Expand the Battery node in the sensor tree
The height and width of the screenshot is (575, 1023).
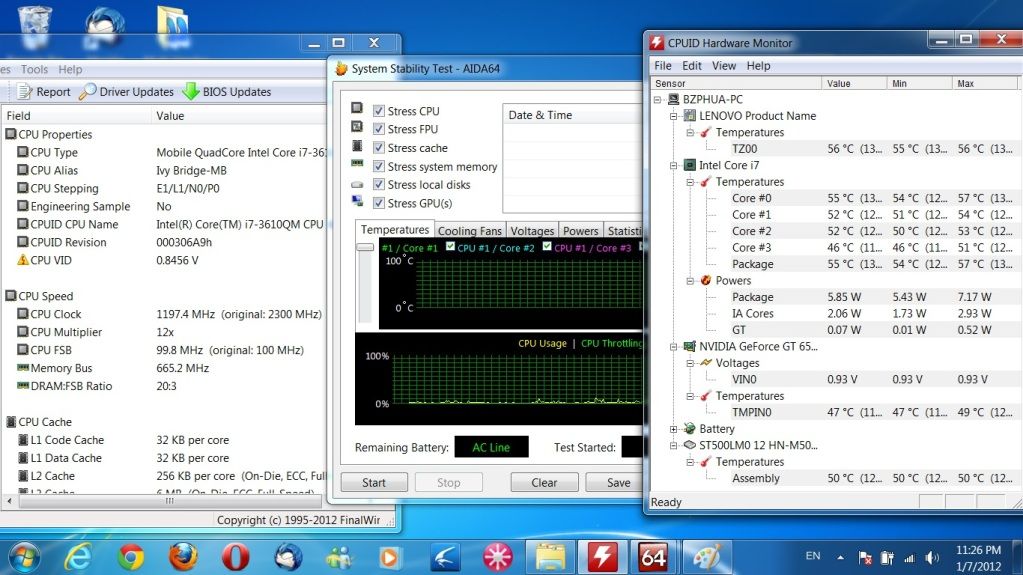coord(673,429)
